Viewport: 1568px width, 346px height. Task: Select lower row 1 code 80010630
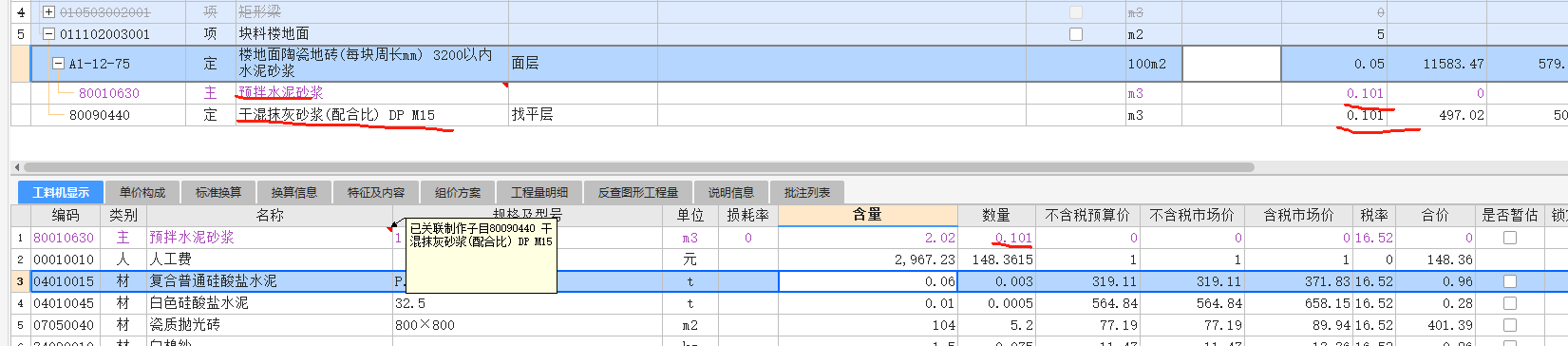[65, 238]
